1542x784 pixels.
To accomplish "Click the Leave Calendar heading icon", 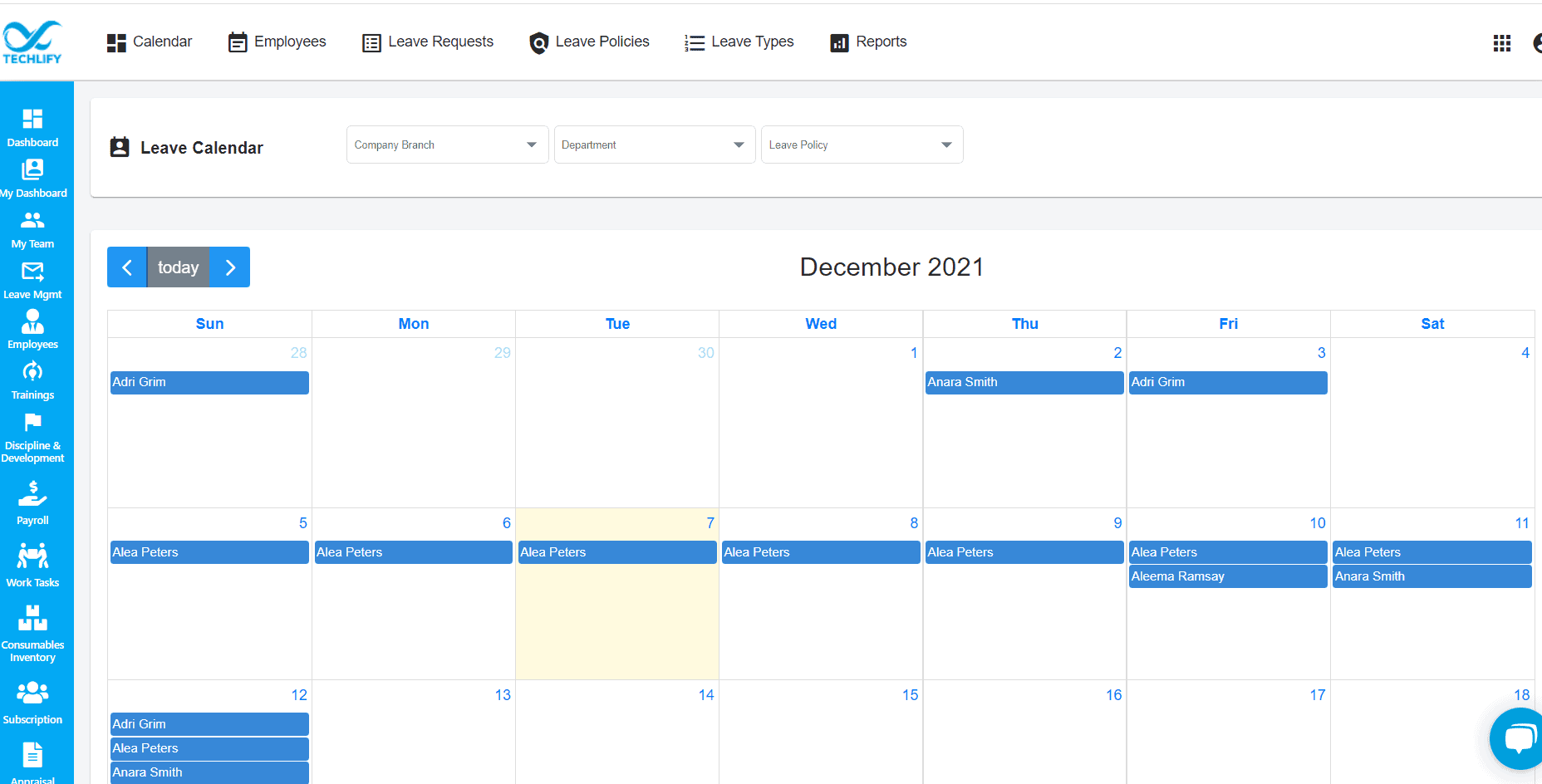I will tap(120, 147).
